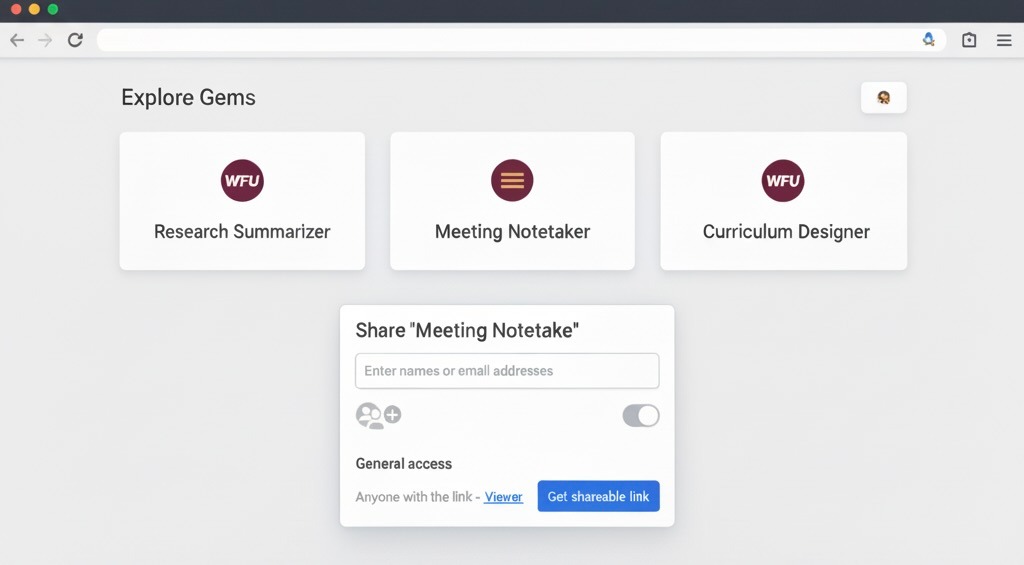
Task: Click the add people icon in Share dialog
Action: [378, 415]
